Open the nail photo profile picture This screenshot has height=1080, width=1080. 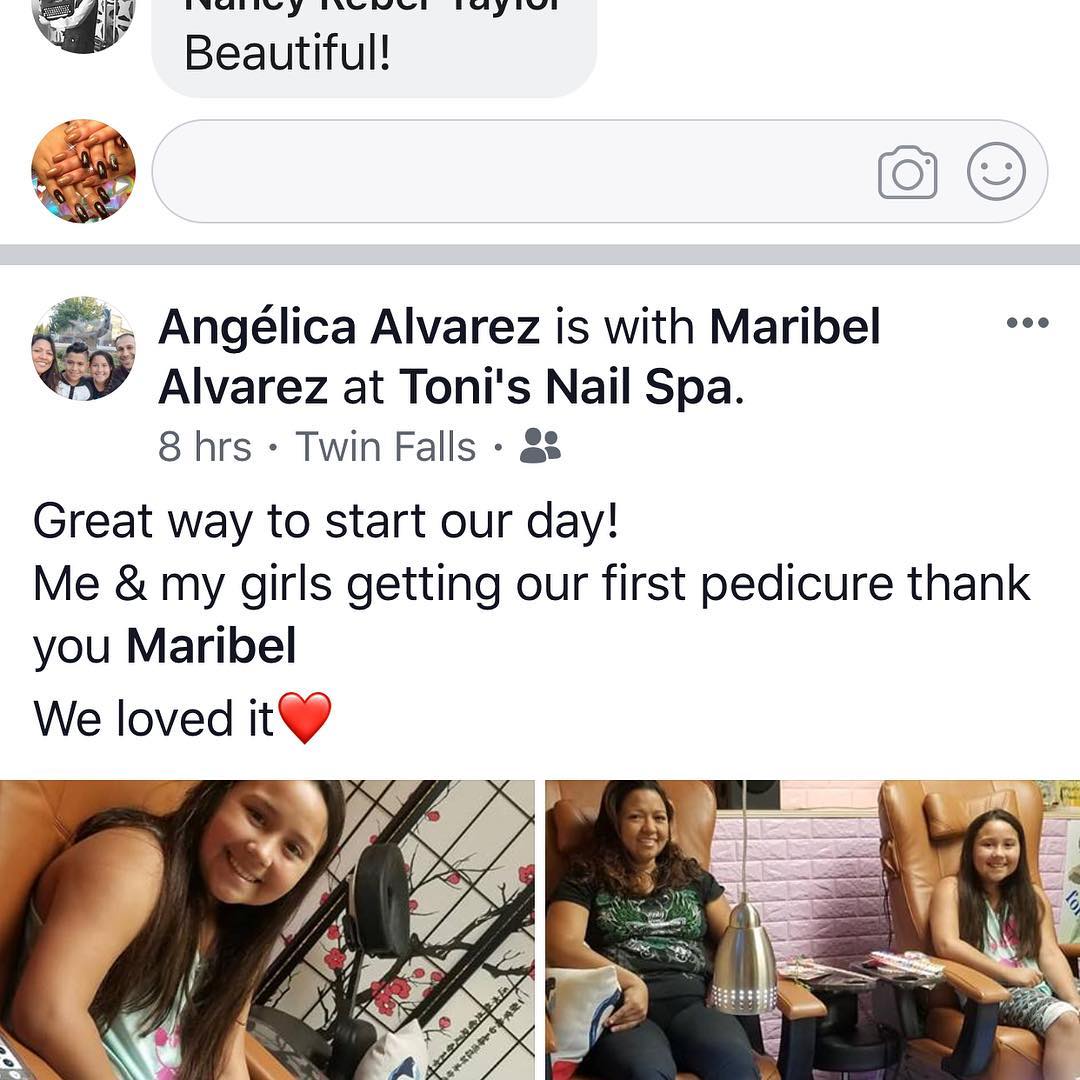click(83, 172)
